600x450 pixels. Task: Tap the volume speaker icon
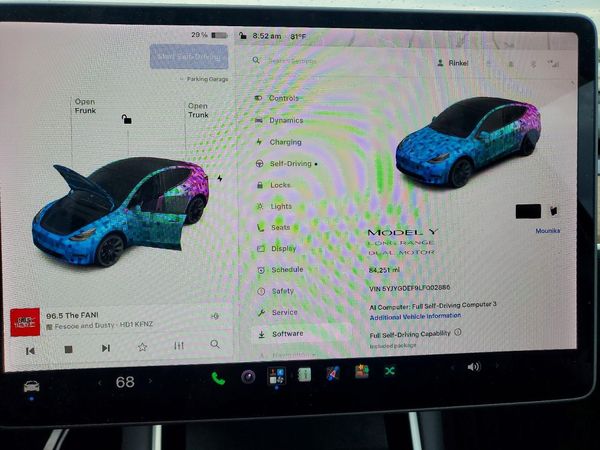click(473, 367)
